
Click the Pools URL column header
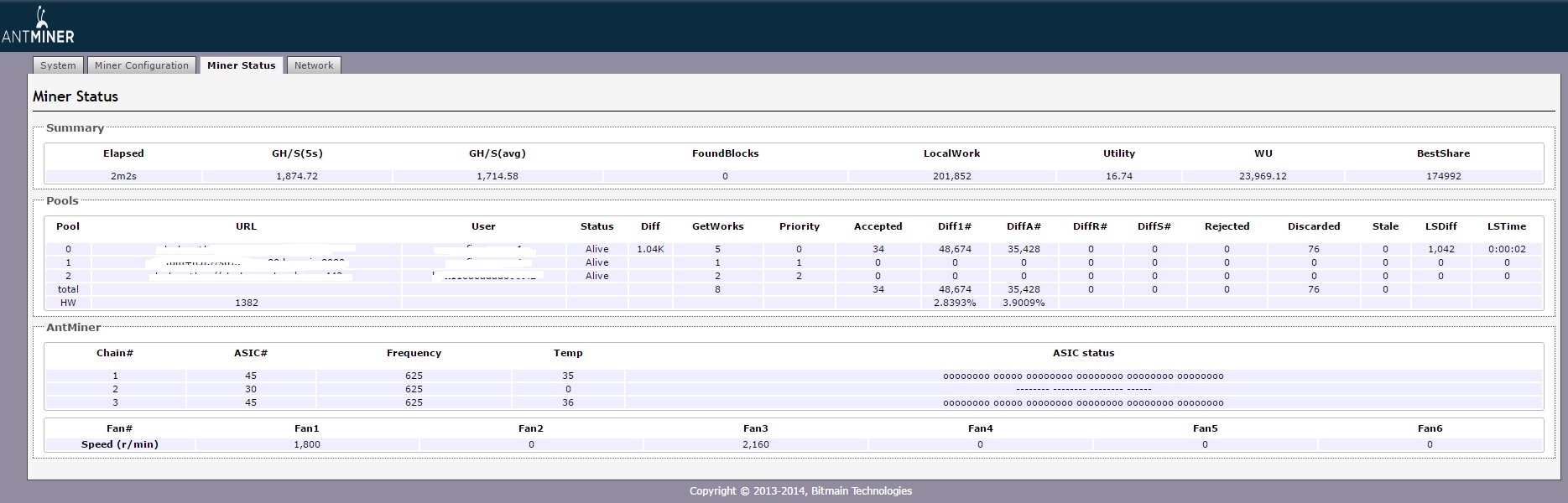pos(246,226)
